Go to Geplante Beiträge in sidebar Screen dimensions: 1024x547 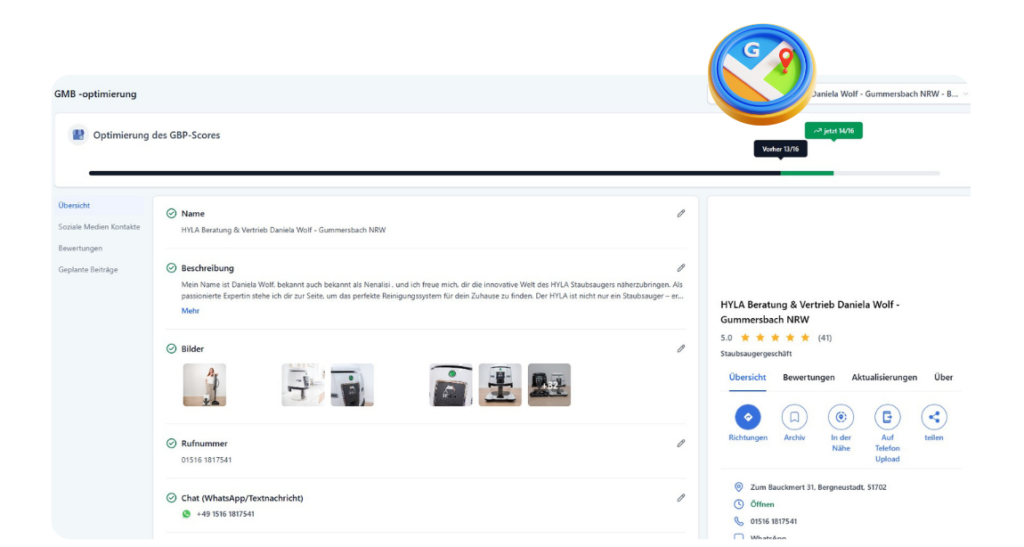pyautogui.click(x=89, y=269)
